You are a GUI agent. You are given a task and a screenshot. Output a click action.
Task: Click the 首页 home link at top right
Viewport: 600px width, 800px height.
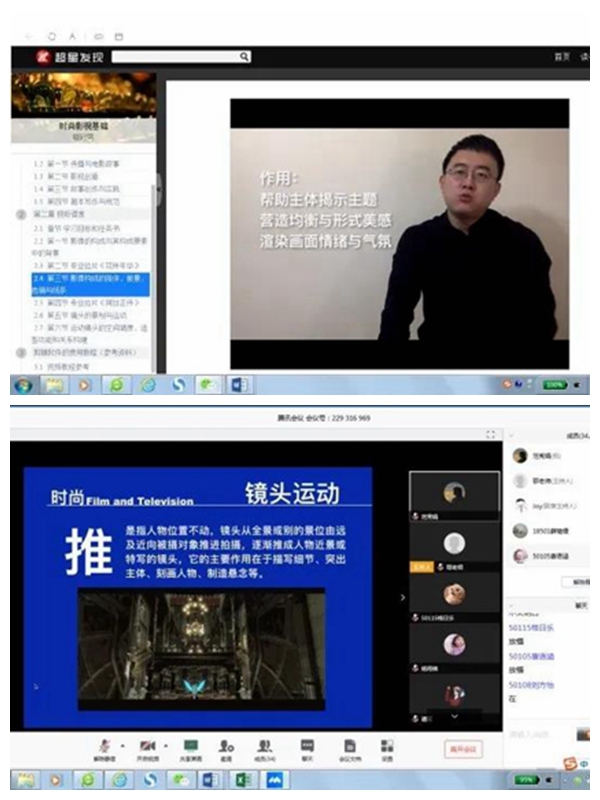561,57
